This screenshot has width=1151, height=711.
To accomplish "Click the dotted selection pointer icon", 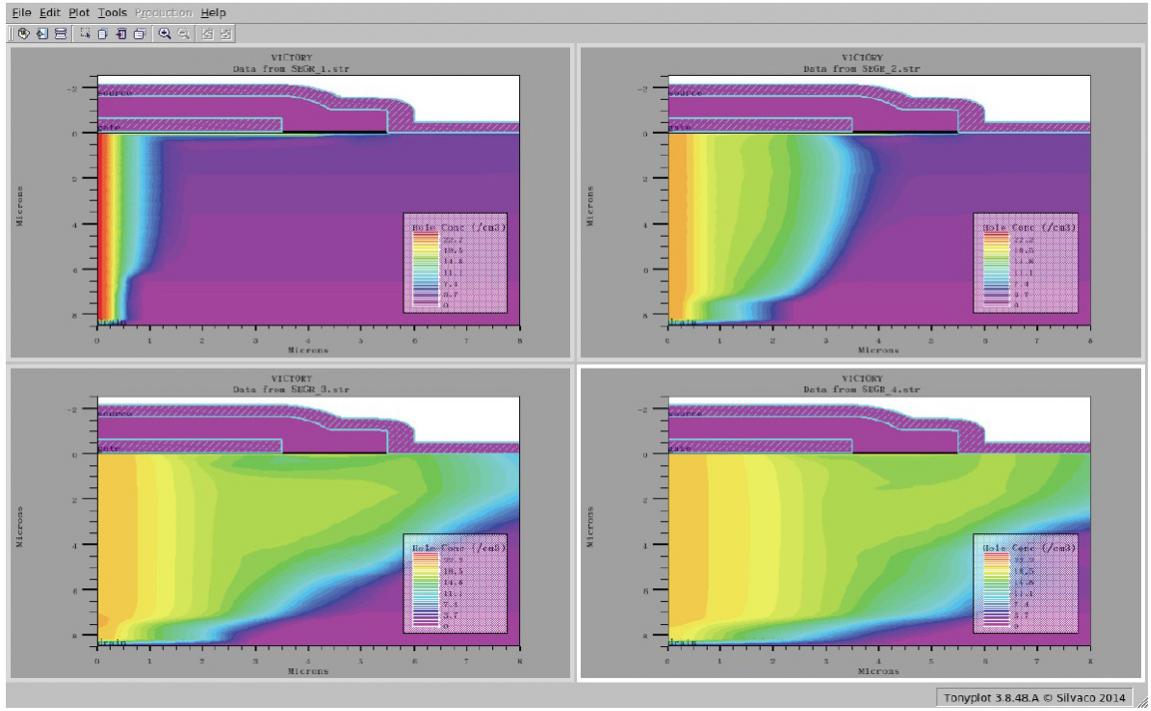I will [x=85, y=34].
